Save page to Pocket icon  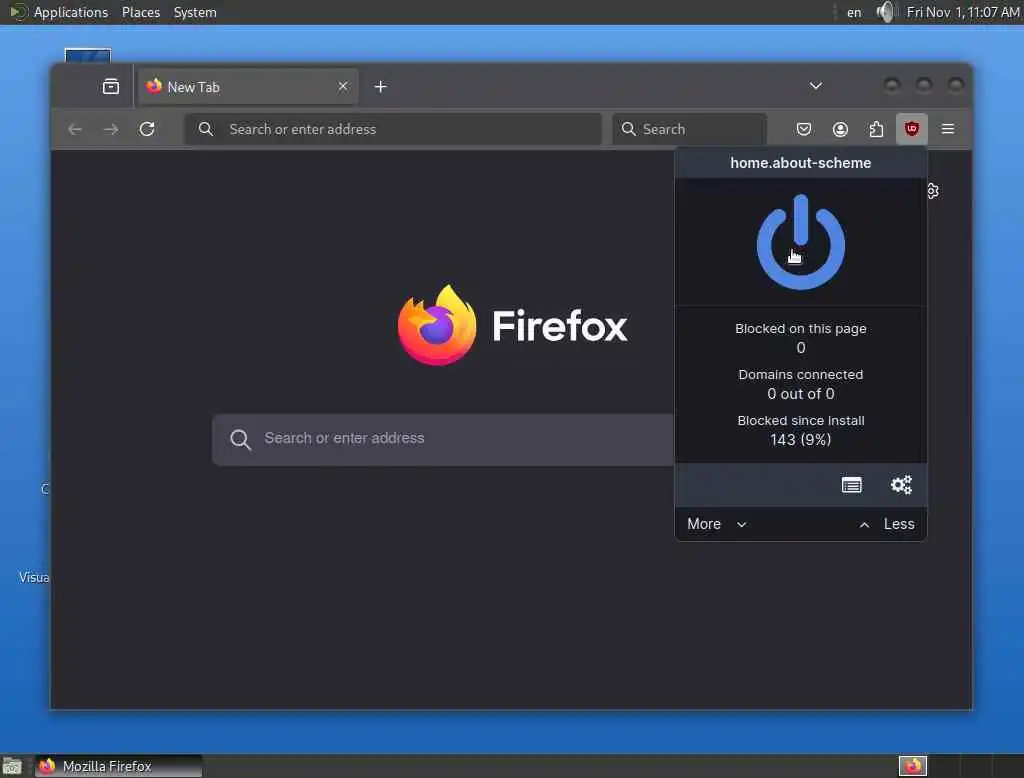pyautogui.click(x=804, y=129)
